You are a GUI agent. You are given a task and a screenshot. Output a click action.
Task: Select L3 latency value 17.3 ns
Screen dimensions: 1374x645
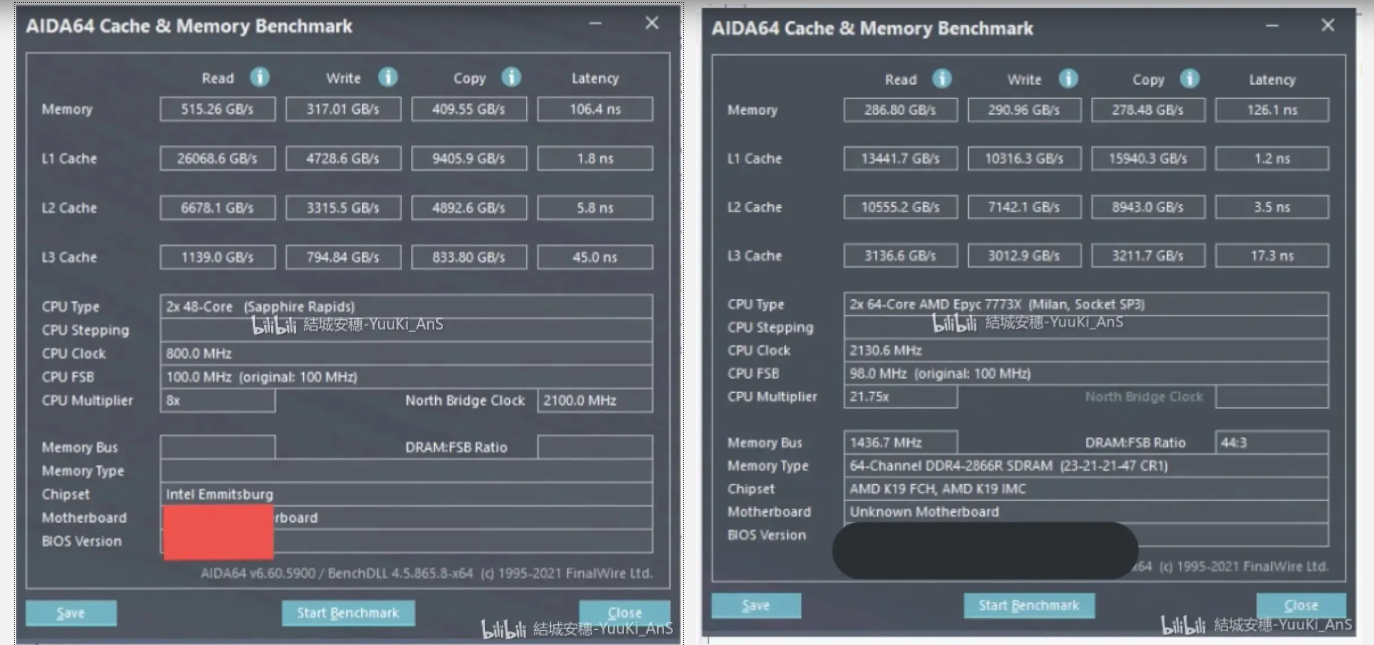[x=1272, y=255]
